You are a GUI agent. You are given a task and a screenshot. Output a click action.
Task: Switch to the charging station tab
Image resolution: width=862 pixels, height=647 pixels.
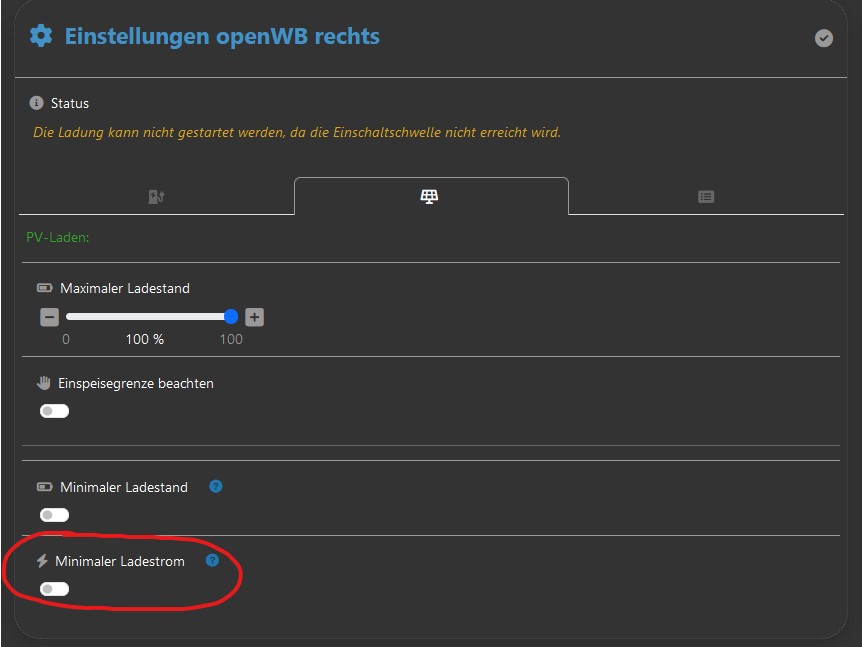click(x=156, y=196)
